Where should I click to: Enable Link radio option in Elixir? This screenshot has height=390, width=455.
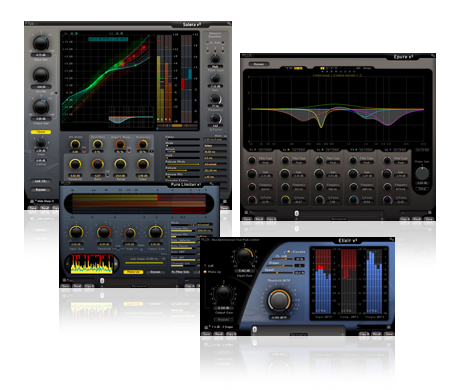205,266
